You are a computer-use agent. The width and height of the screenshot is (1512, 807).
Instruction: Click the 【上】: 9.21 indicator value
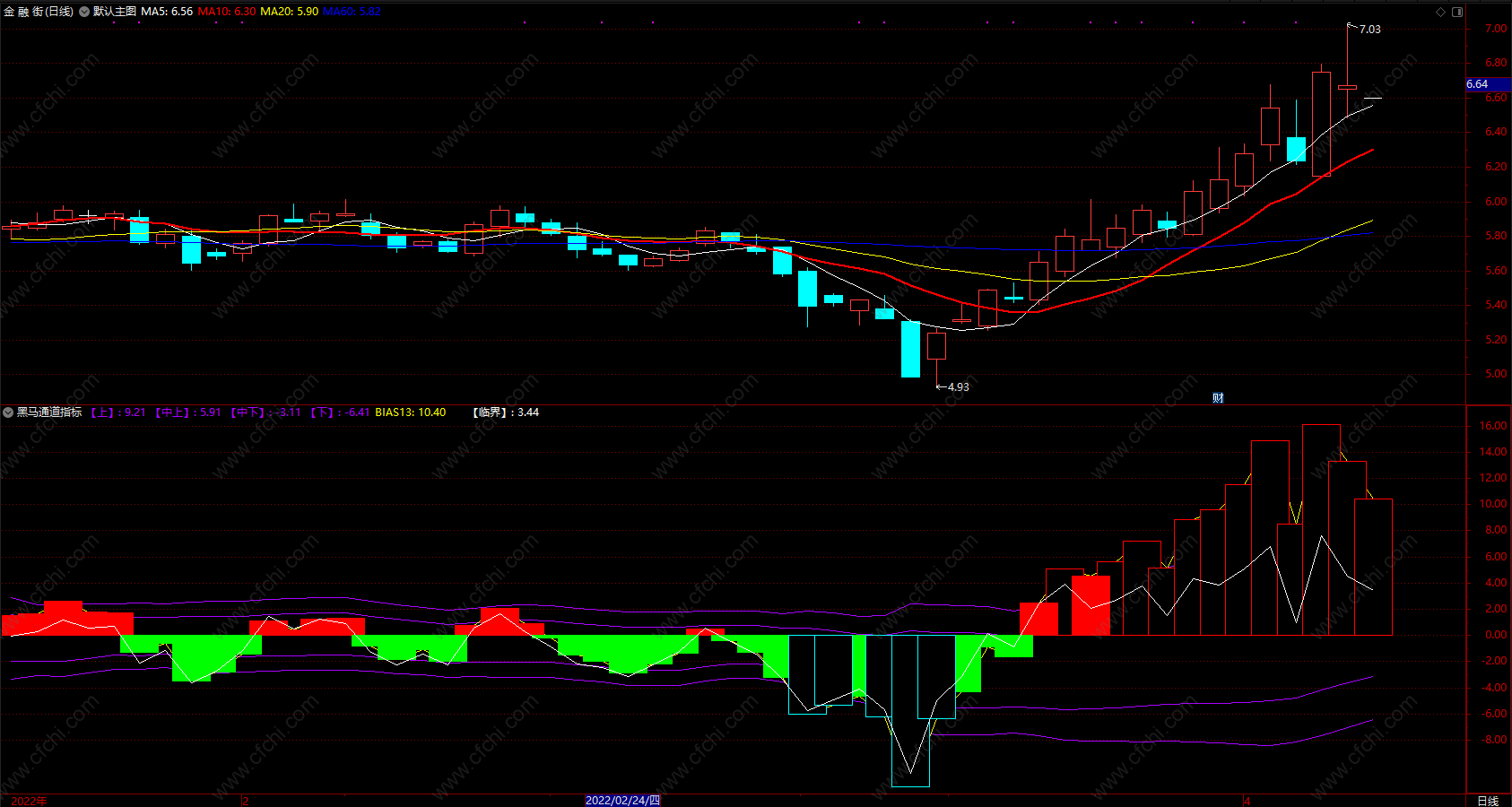coord(117,412)
